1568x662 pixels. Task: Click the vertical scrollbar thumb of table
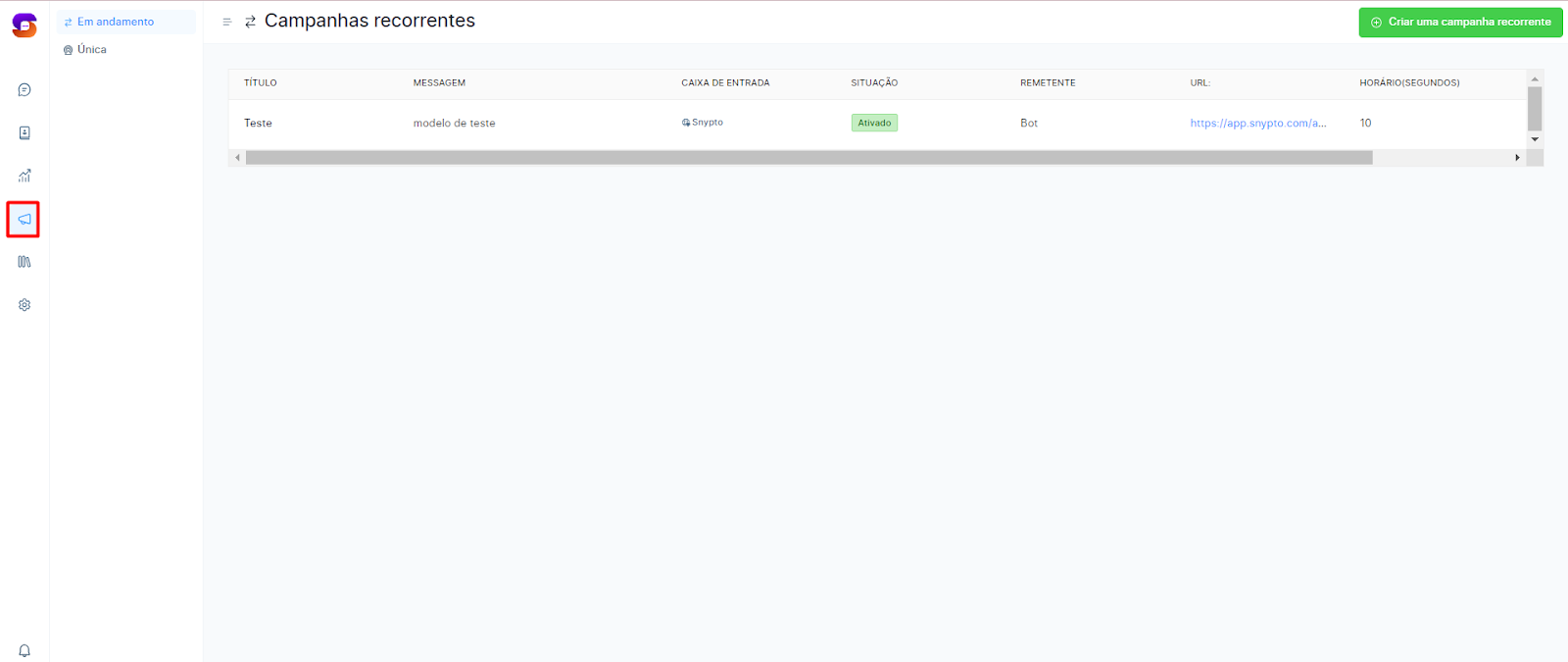pyautogui.click(x=1535, y=109)
